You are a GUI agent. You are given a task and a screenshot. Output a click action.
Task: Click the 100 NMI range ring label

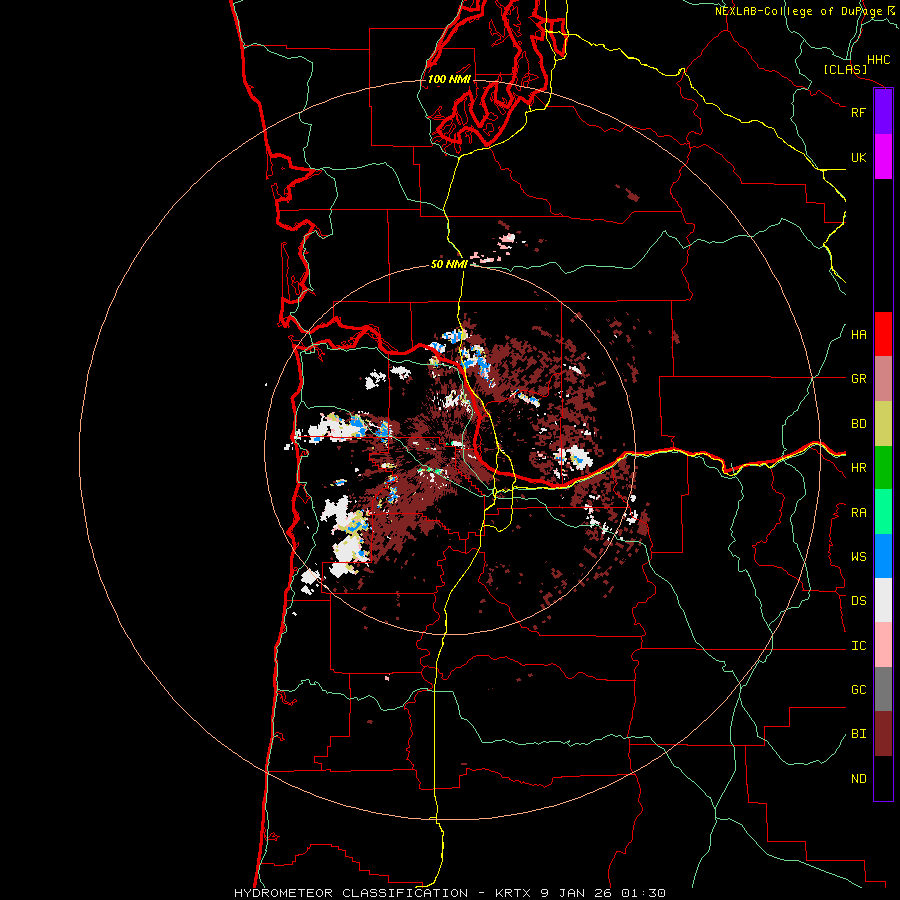(x=449, y=79)
